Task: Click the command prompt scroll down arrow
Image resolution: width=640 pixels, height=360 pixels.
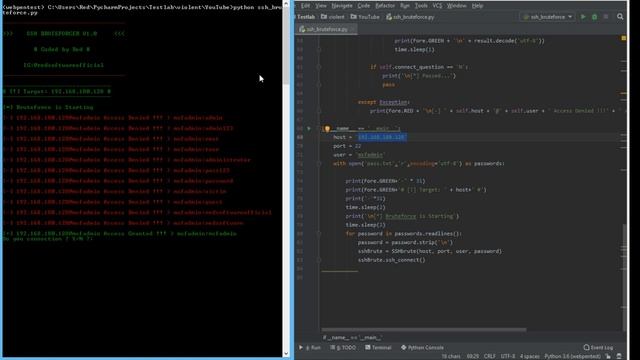Action: pos(286,353)
